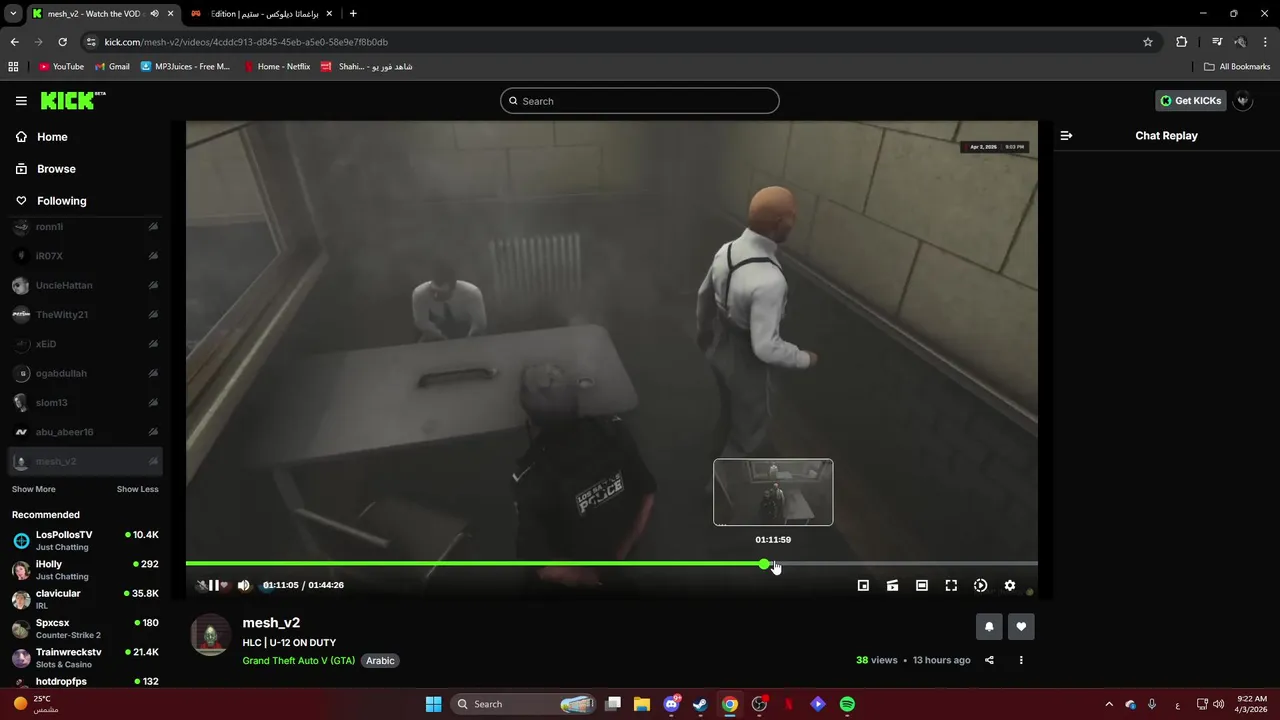Switch the video to fullscreen

click(951, 585)
